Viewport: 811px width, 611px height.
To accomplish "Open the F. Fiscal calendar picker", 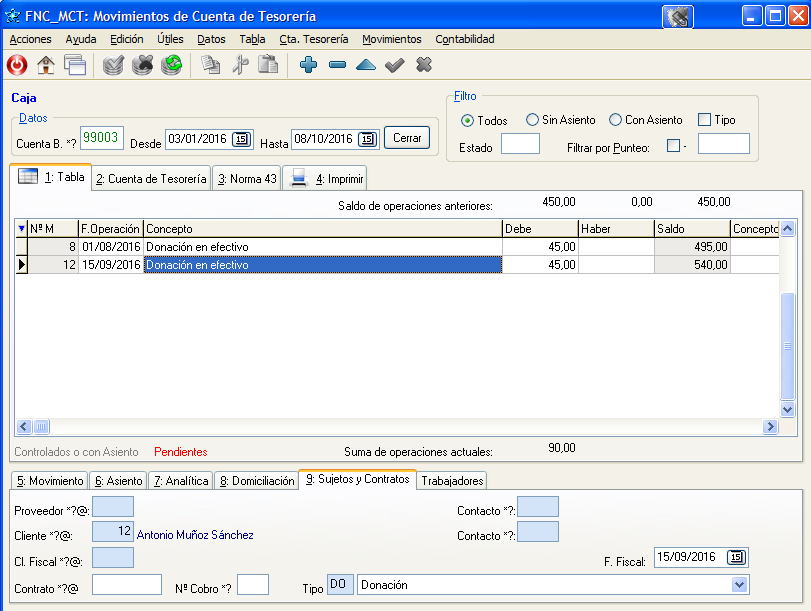I will 736,557.
